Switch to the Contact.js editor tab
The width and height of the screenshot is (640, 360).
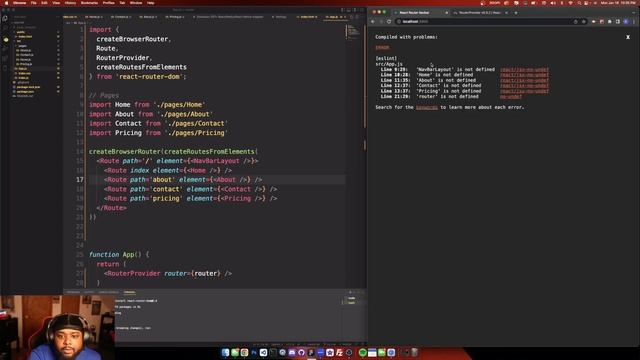tap(121, 17)
